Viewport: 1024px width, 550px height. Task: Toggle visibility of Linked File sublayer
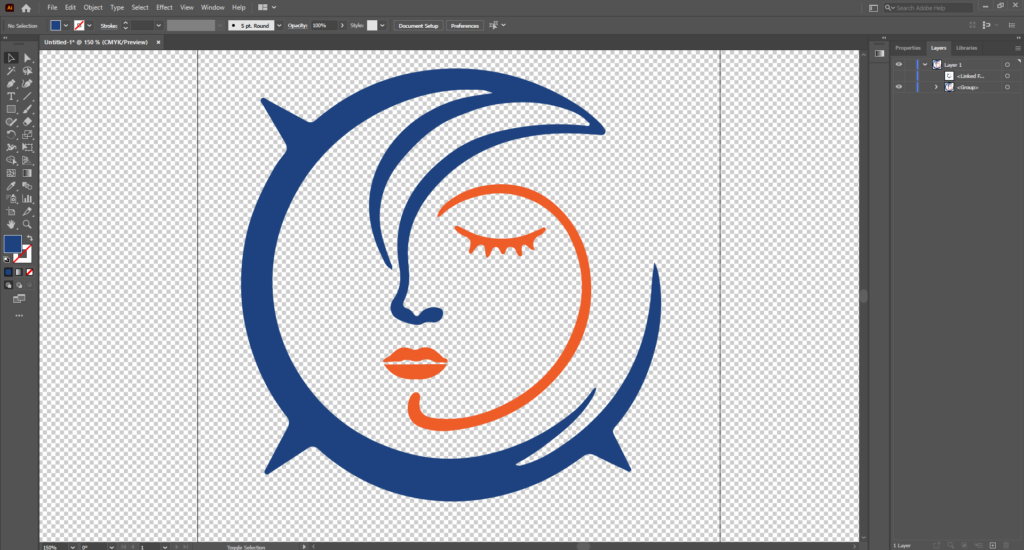tap(899, 76)
